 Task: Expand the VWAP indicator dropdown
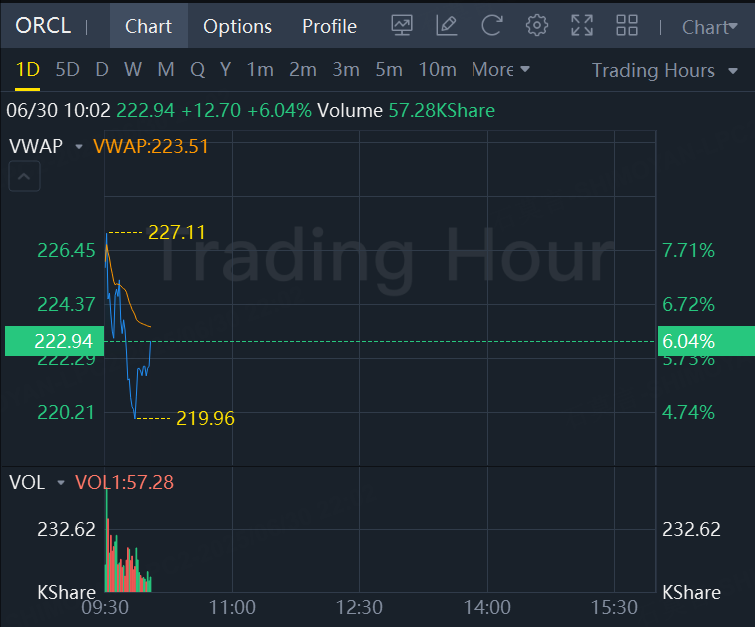(x=78, y=147)
